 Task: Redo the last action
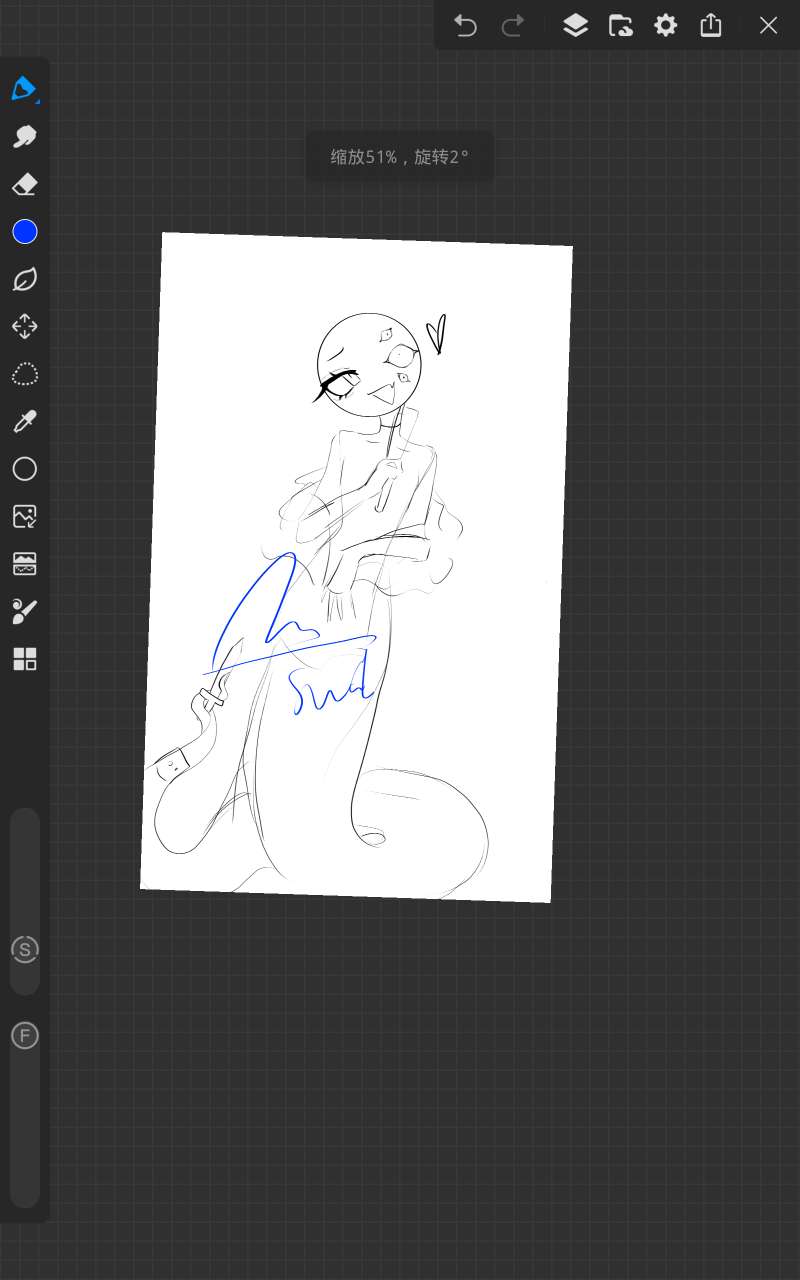point(513,25)
